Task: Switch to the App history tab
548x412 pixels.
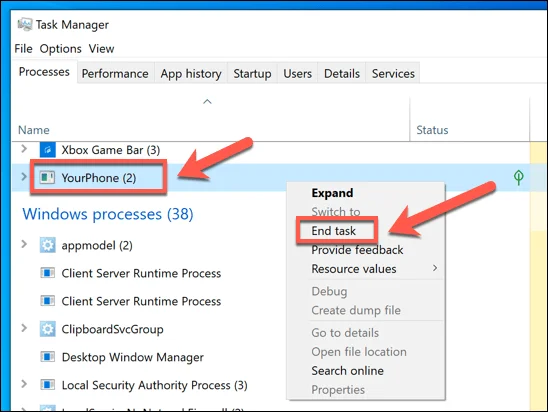Action: [191, 73]
